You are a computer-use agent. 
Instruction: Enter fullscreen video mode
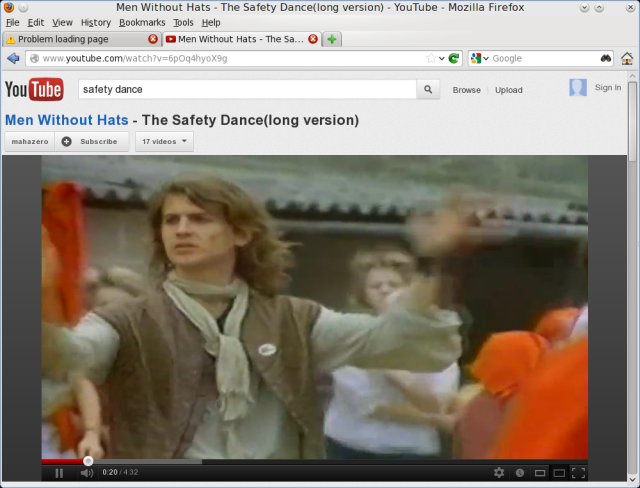click(578, 473)
